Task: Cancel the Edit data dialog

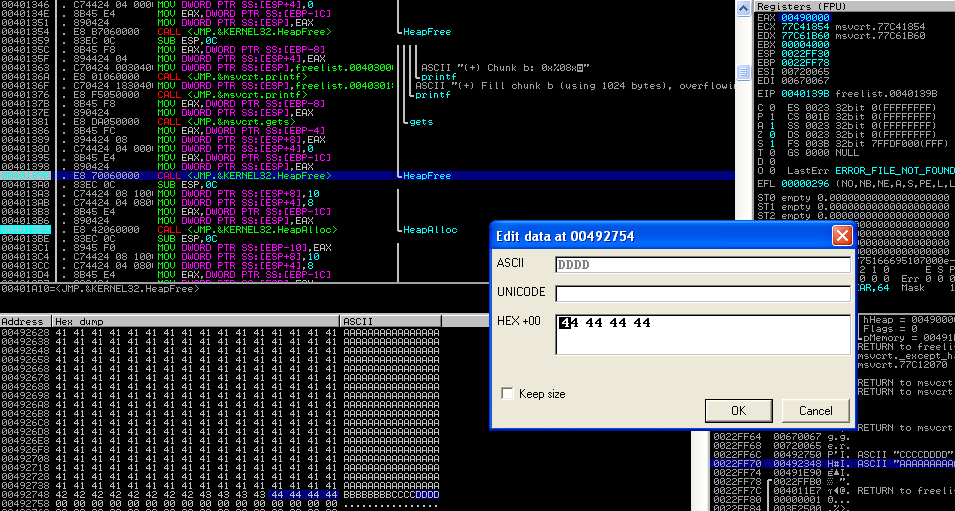Action: [x=815, y=411]
